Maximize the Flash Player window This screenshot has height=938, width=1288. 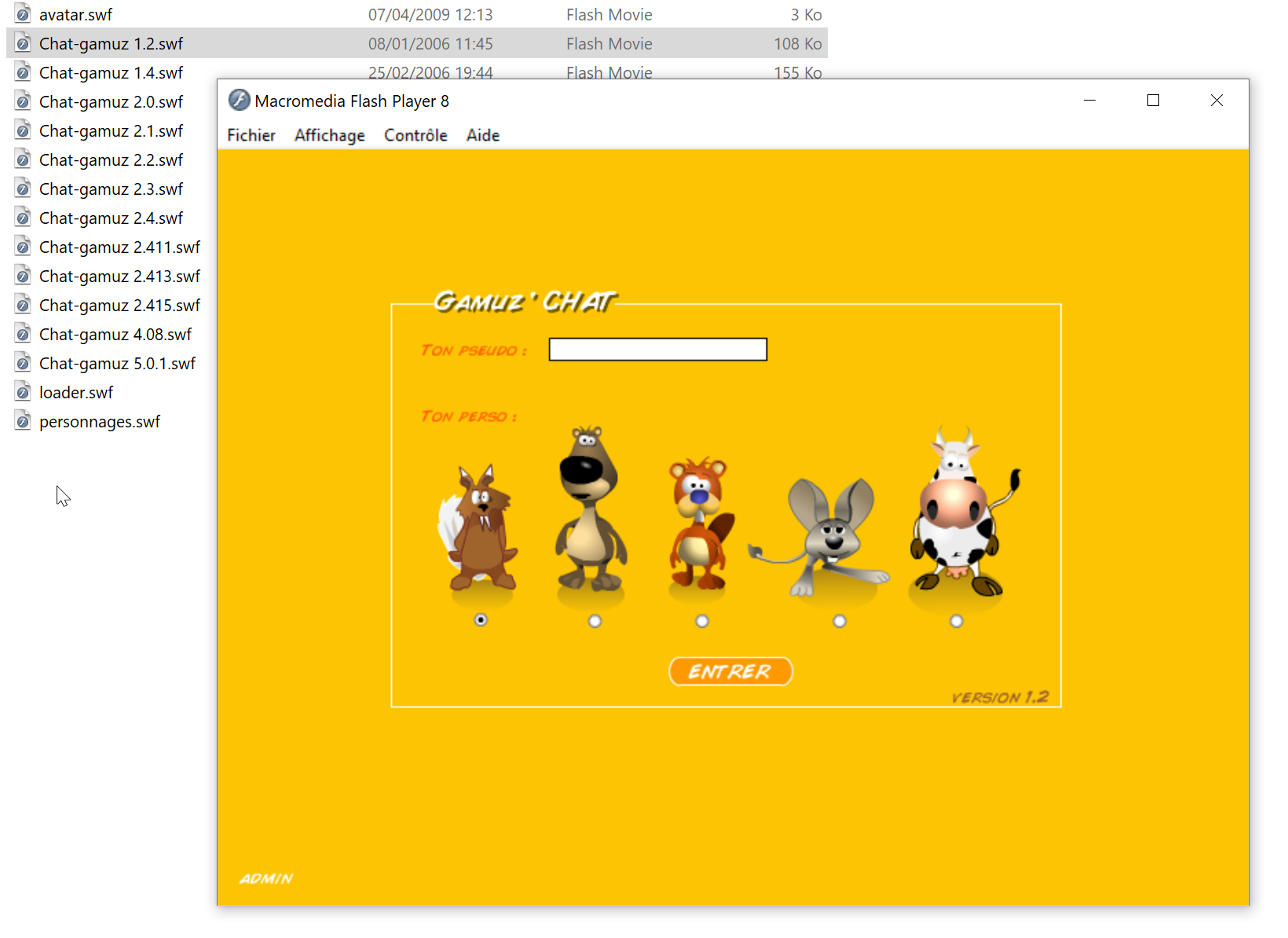point(1153,101)
